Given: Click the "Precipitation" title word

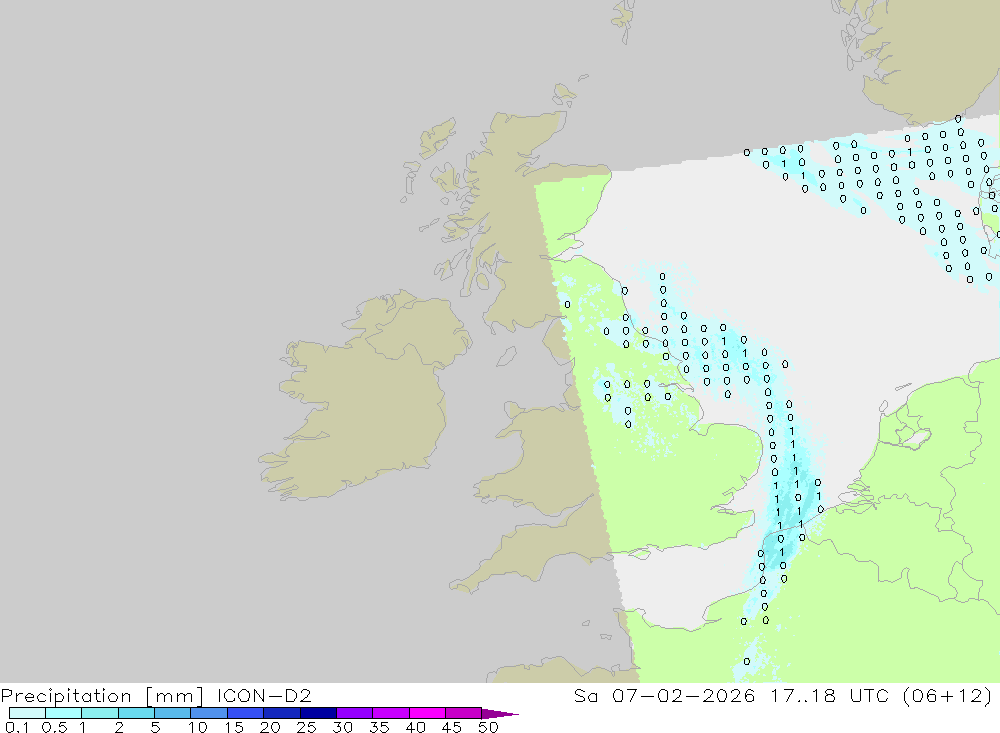Looking at the screenshot, I should click(x=66, y=695).
